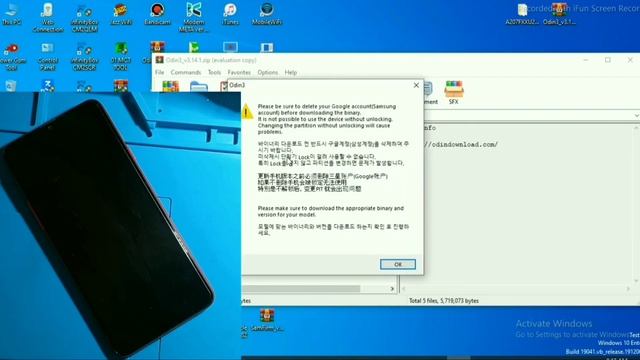Open the File menu in WinRAR
The height and width of the screenshot is (360, 640).
pos(160,72)
